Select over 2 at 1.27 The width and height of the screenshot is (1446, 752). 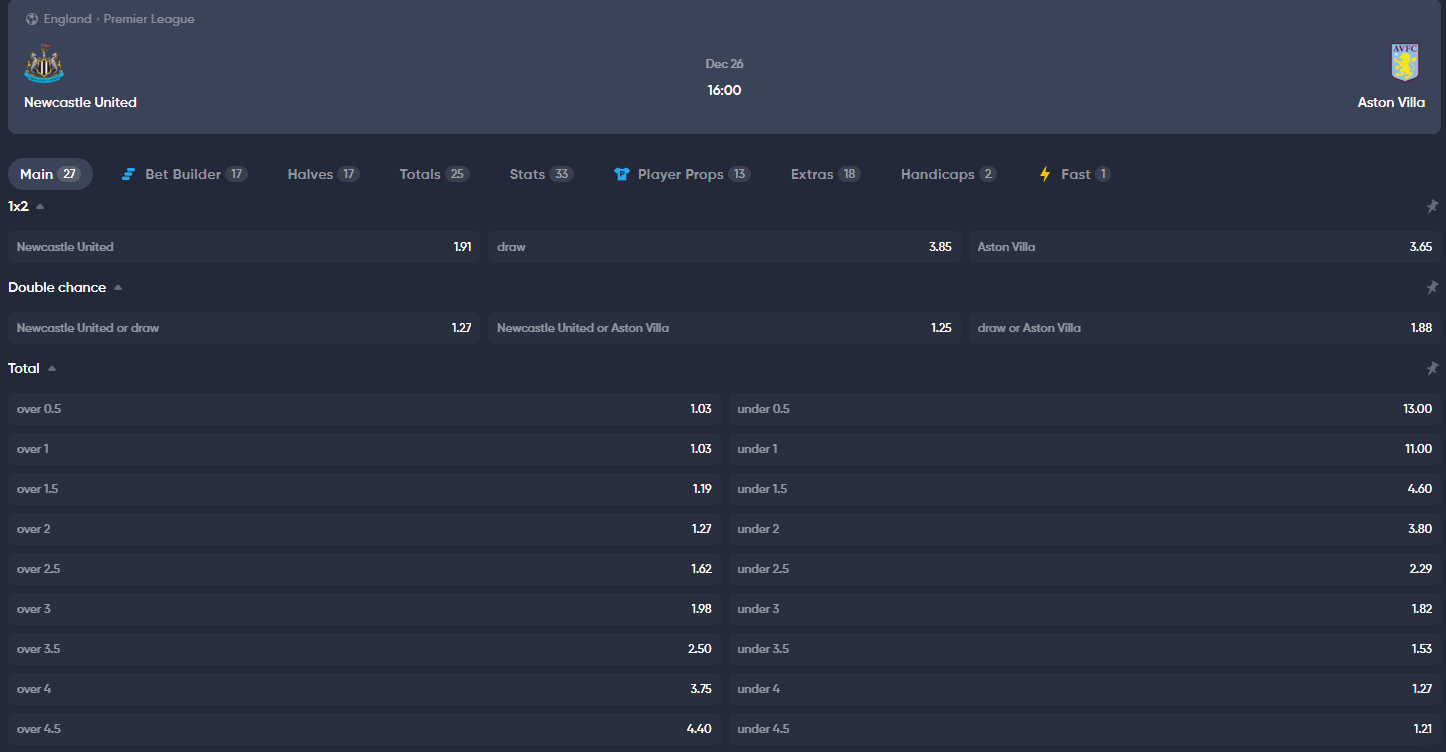coord(364,529)
